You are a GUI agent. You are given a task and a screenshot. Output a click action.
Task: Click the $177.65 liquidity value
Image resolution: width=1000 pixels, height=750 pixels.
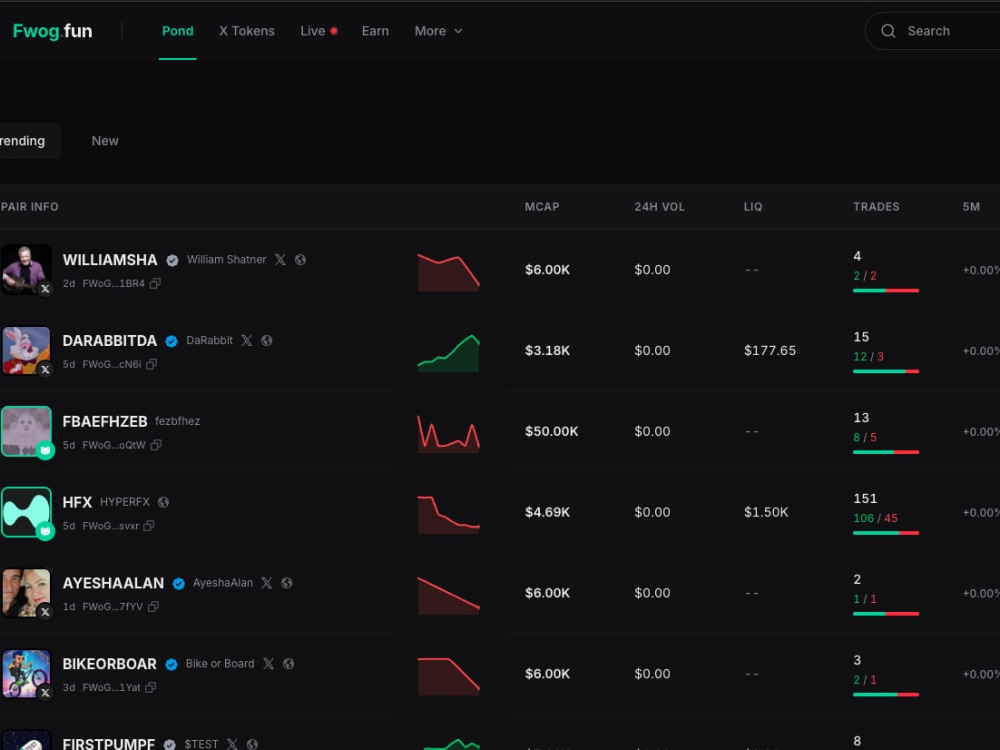[x=770, y=351]
